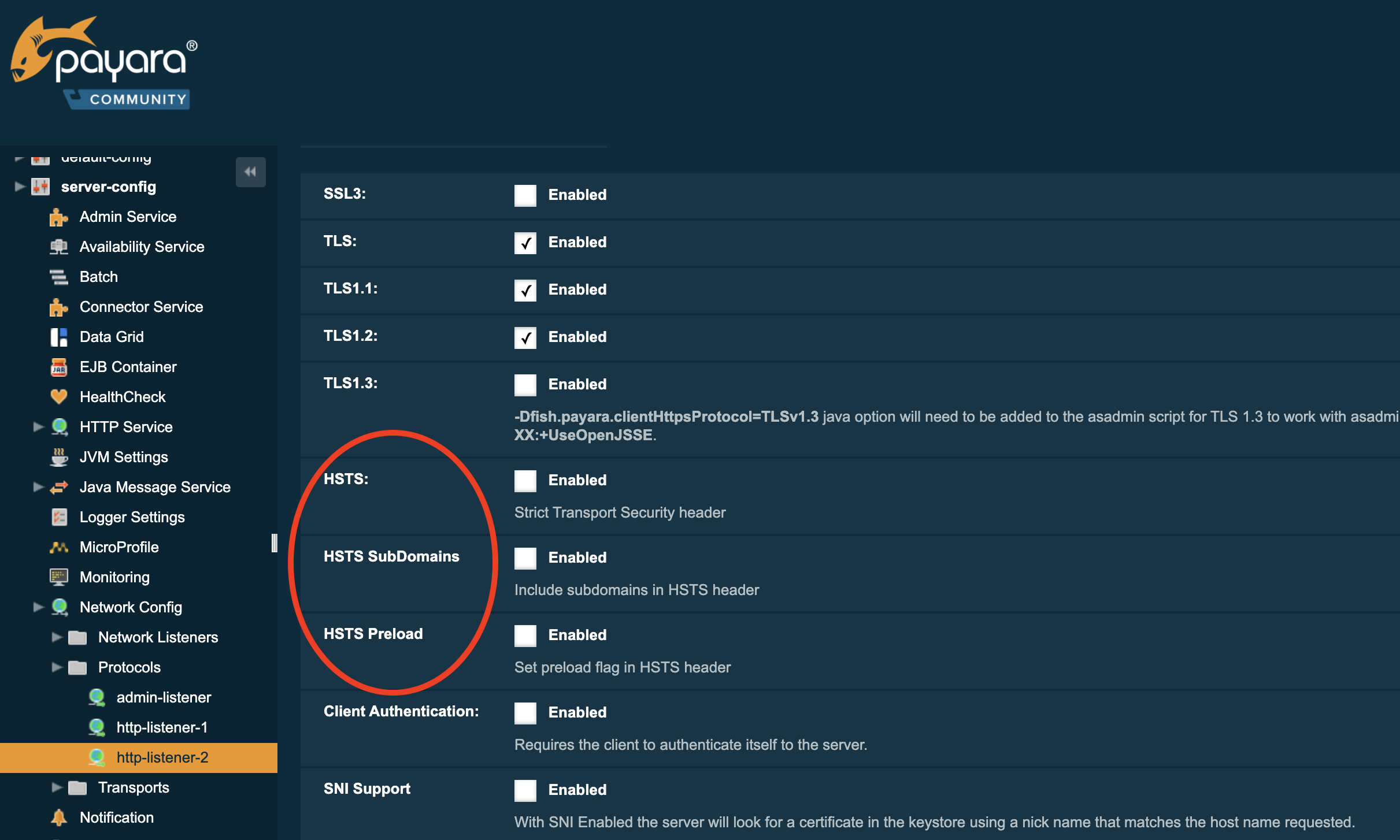1400x840 pixels.
Task: Toggle the Transports folder arrow
Action: tap(57, 787)
